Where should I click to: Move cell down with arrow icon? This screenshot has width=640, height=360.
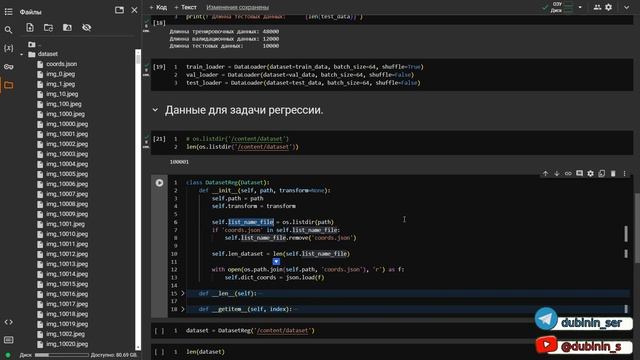pyautogui.click(x=557, y=173)
